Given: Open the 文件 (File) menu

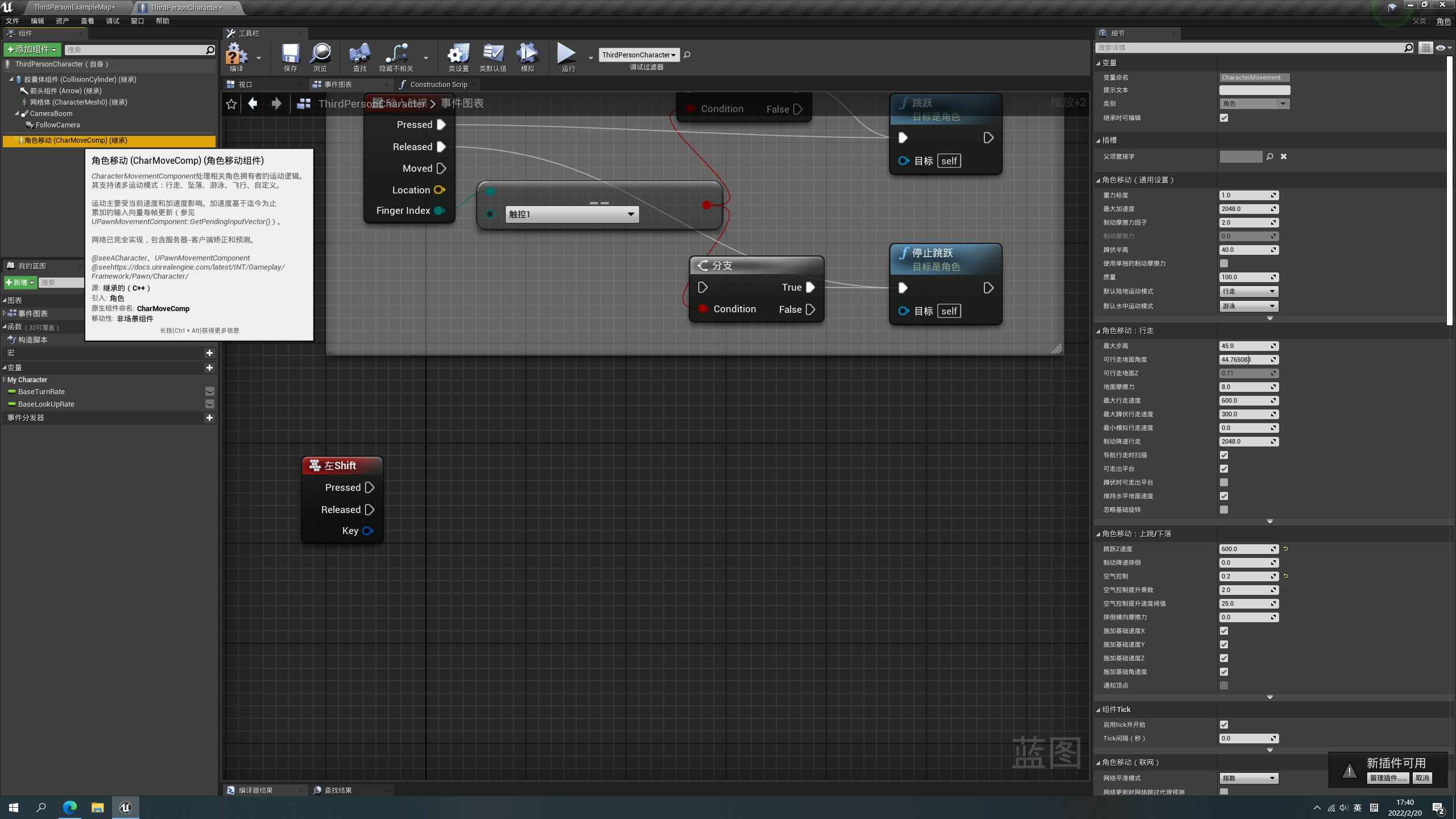Looking at the screenshot, I should 13,21.
